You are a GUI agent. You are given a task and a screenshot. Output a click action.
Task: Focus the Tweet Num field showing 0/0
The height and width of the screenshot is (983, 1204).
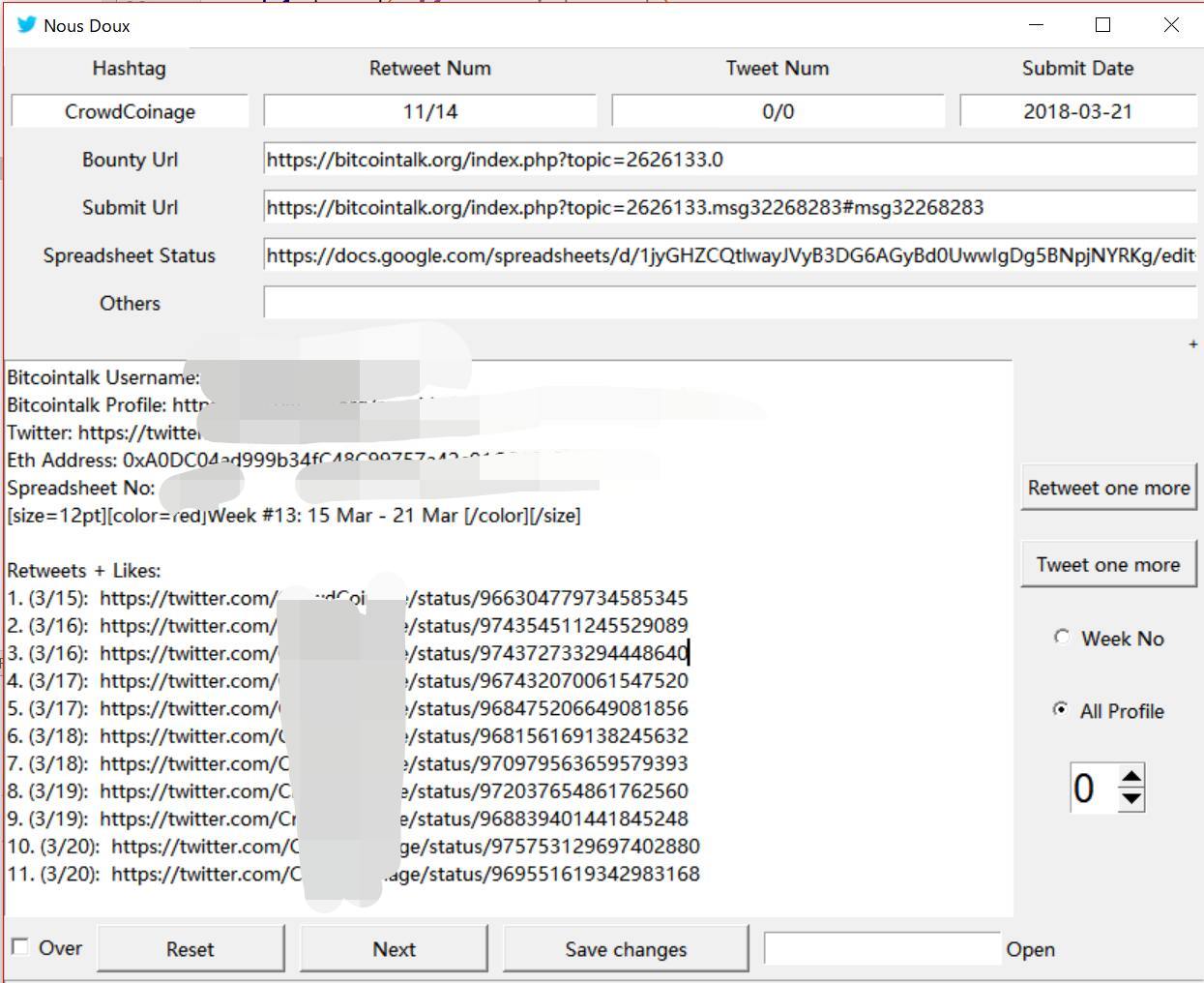click(x=778, y=111)
